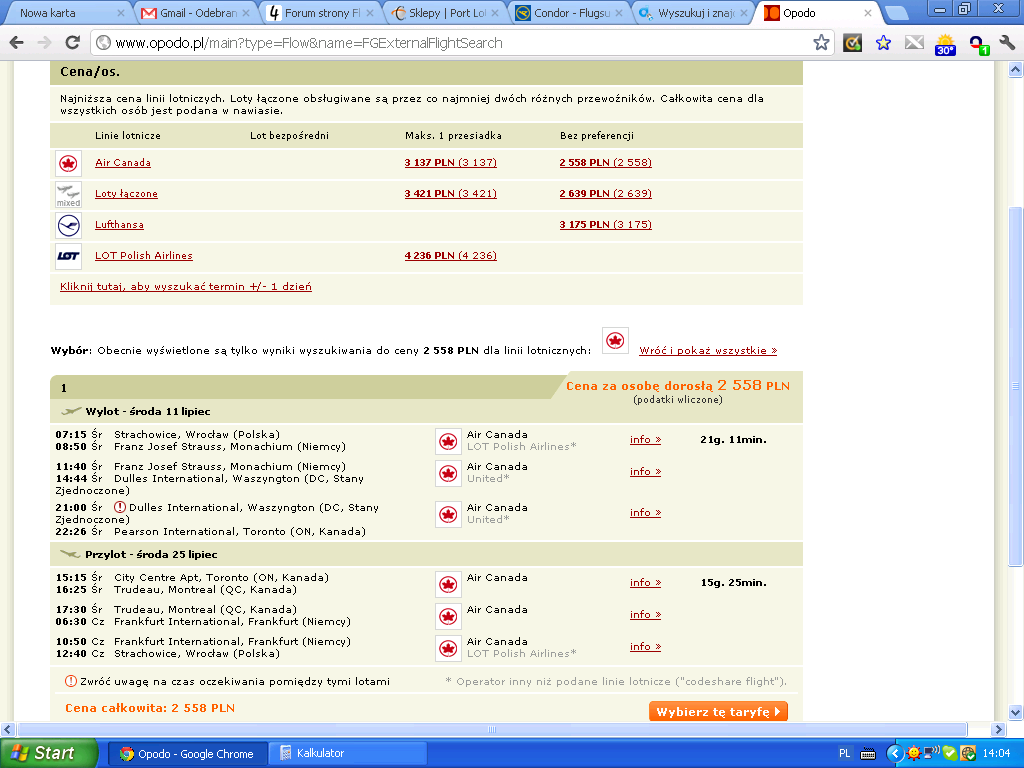Open the blue star bookmarks extension
1024x768 pixels.
click(883, 43)
